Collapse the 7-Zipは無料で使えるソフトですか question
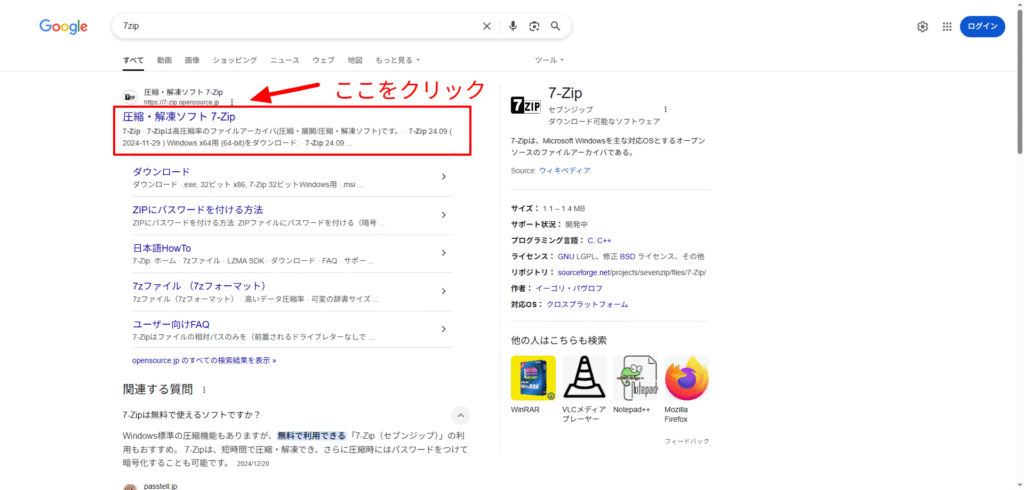Screen dimensions: 1024x490 tap(460, 415)
